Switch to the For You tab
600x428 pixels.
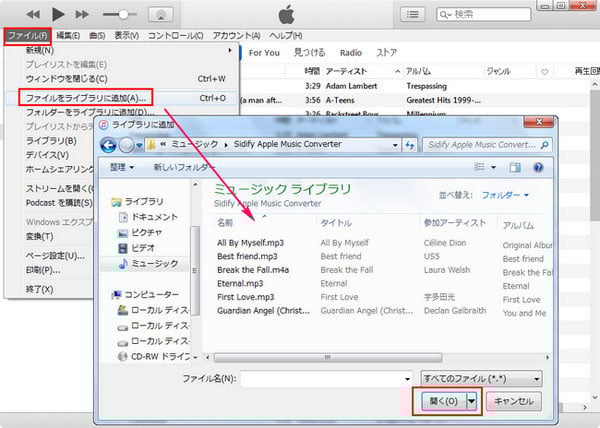click(264, 53)
